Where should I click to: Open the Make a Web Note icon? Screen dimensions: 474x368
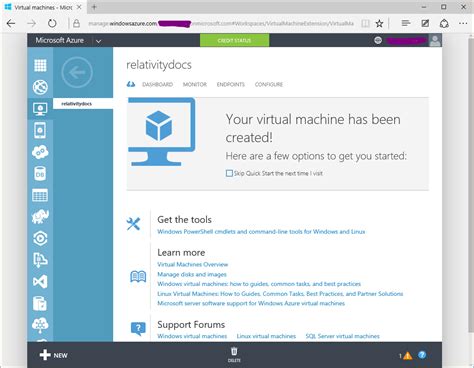425,23
